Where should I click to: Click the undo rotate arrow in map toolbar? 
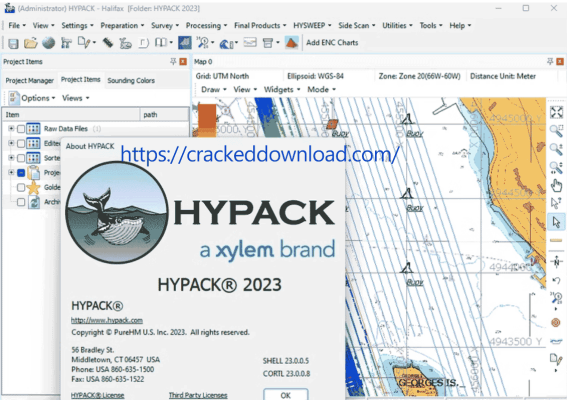(x=556, y=280)
